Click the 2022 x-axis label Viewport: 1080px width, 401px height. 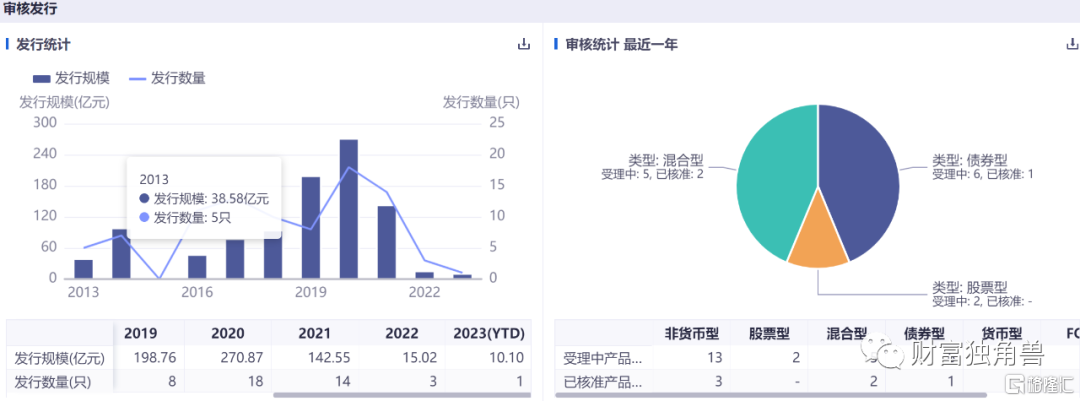click(x=424, y=292)
